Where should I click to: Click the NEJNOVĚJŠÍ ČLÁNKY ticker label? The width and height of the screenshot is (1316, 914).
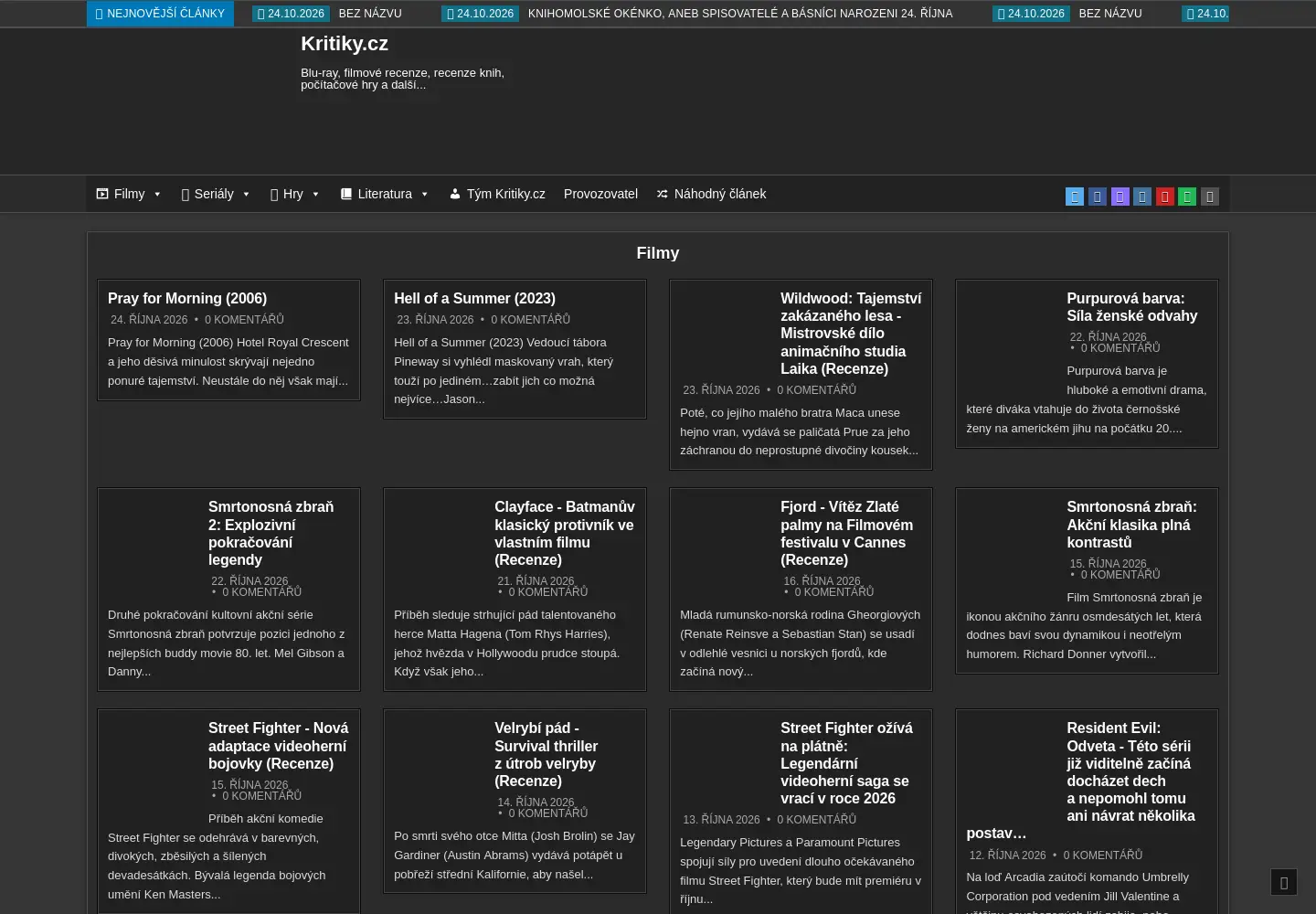pos(160,14)
